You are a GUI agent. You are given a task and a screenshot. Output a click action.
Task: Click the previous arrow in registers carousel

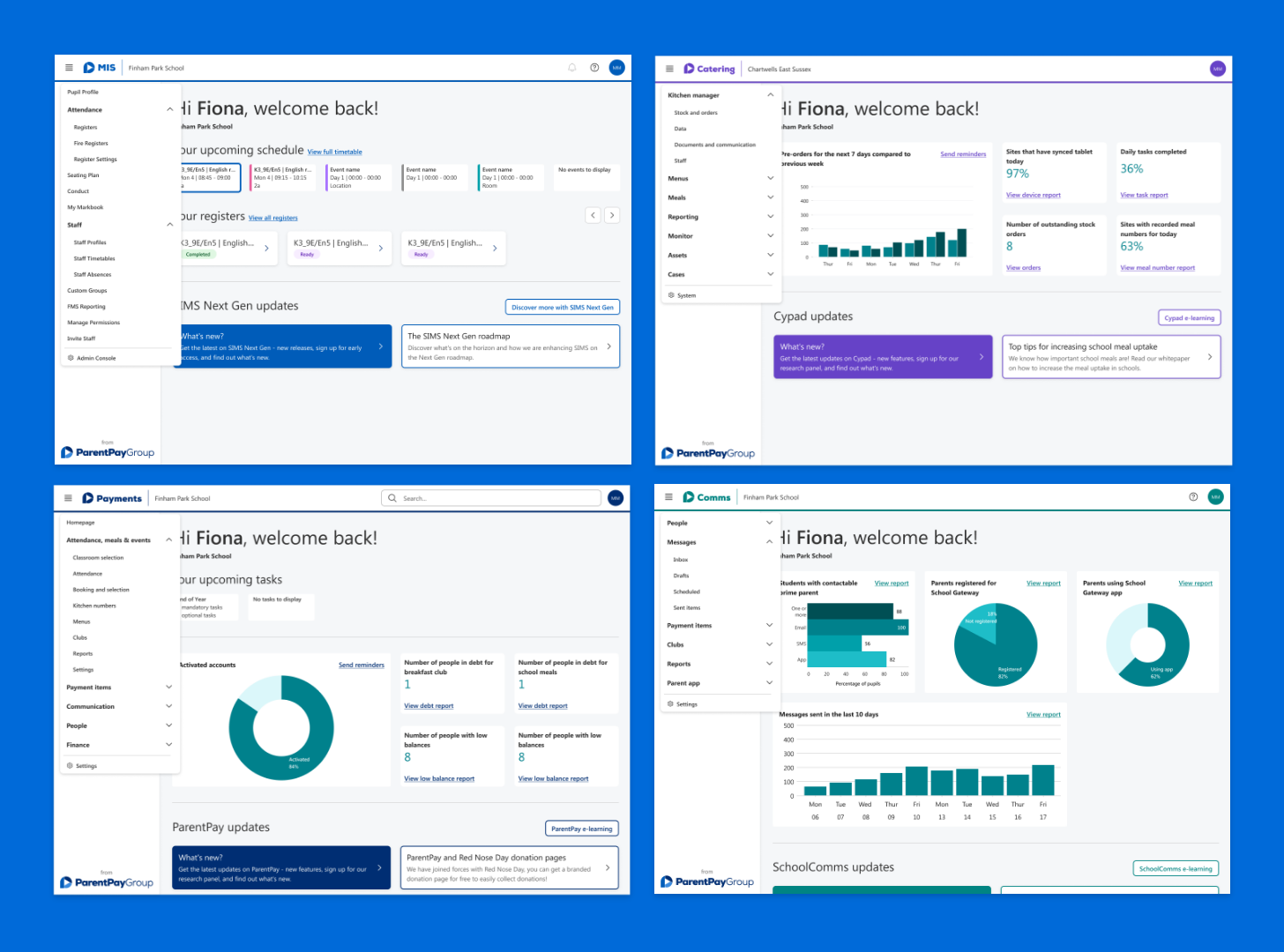(593, 215)
